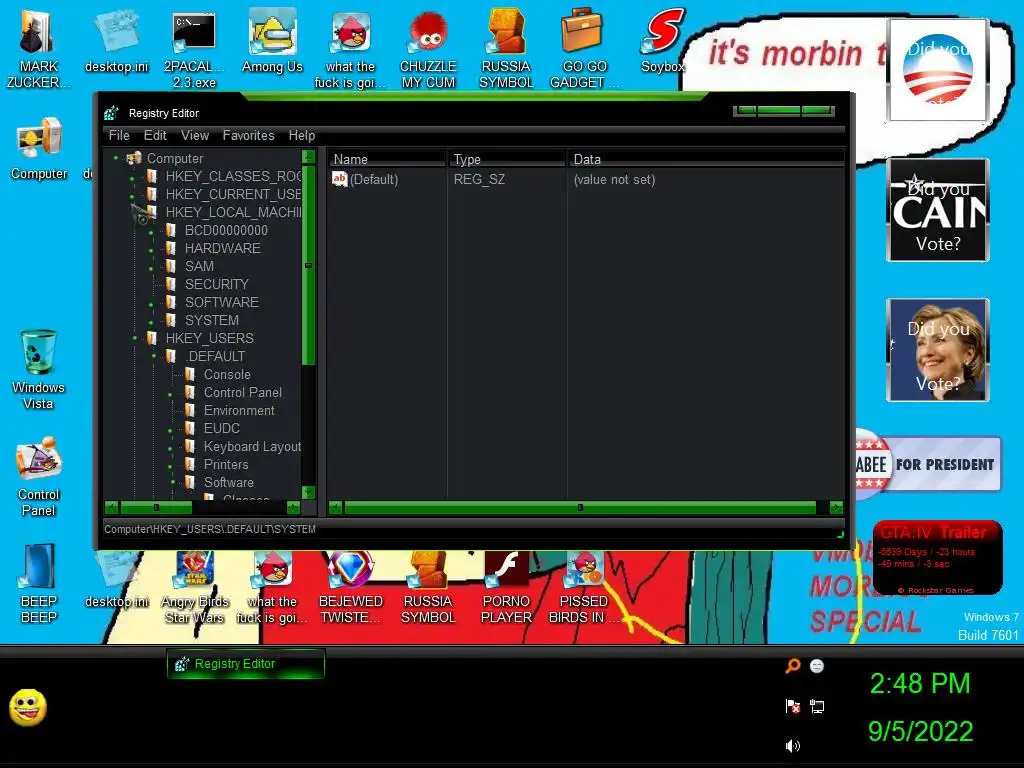
Task: Collapse the HKEY_USERS key
Action: [x=135, y=338]
